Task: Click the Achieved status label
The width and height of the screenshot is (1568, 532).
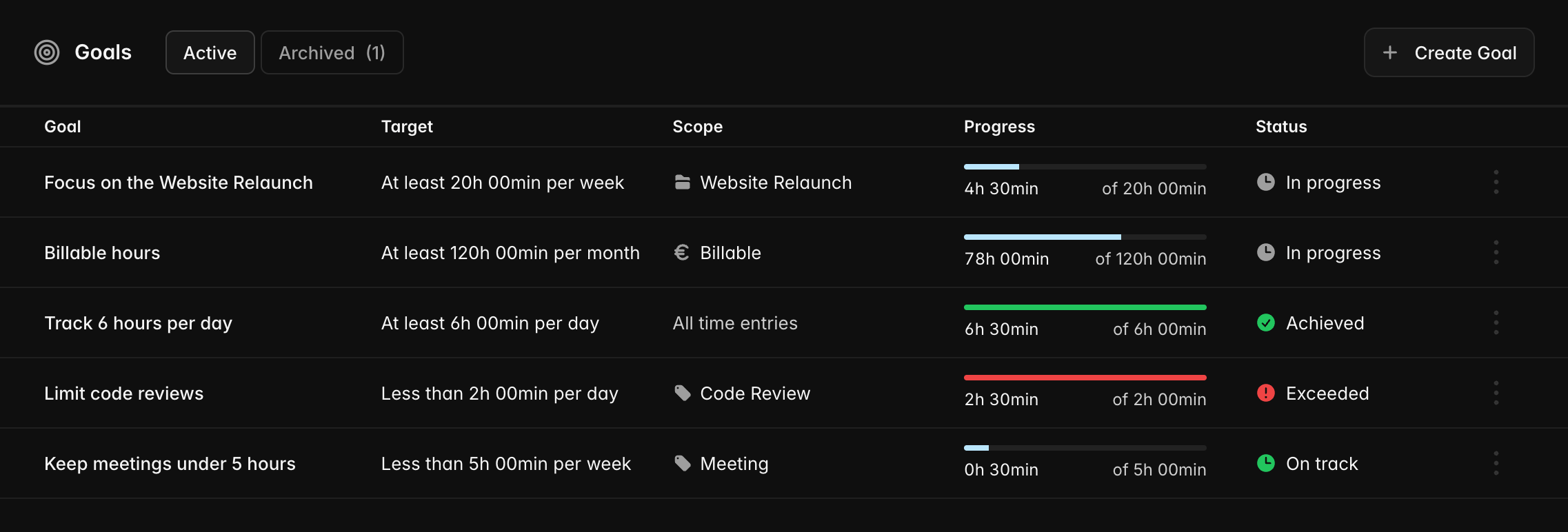Action: pyautogui.click(x=1325, y=323)
